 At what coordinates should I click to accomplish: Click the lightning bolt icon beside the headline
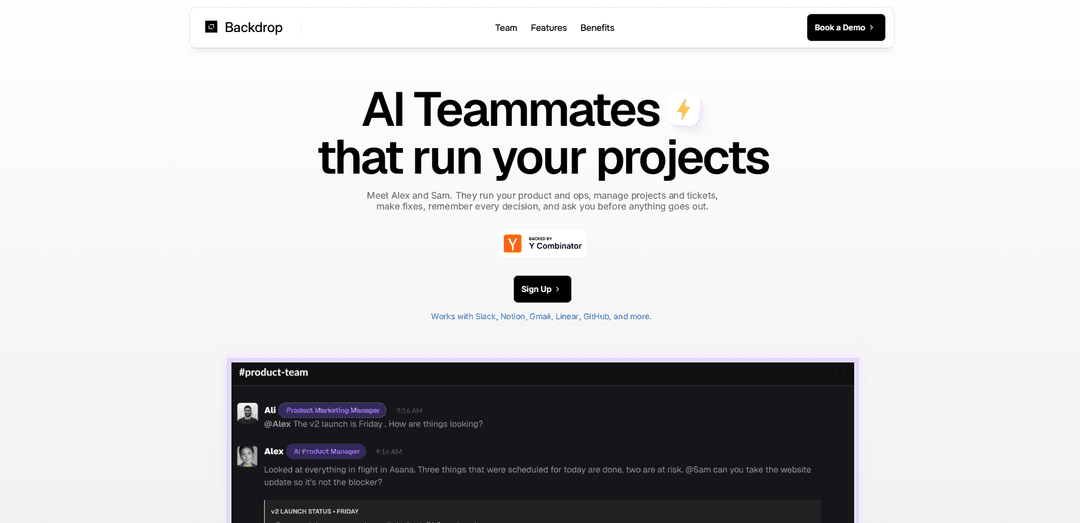pos(683,110)
